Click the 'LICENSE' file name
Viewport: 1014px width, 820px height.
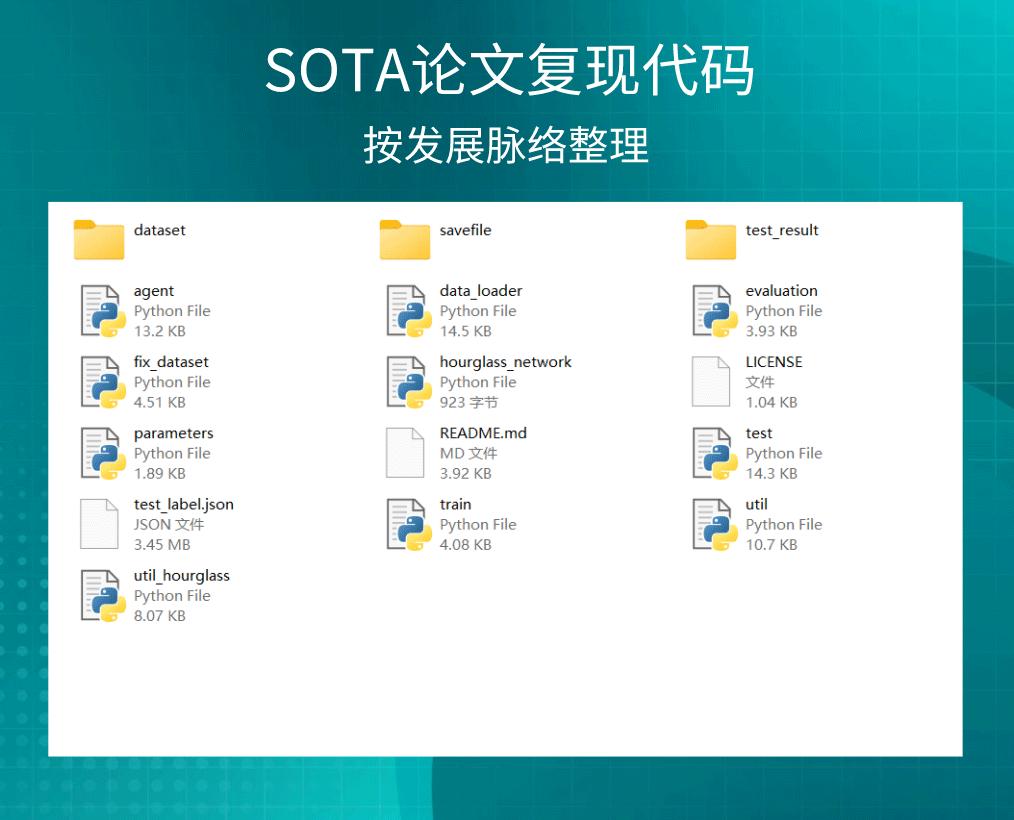[773, 362]
